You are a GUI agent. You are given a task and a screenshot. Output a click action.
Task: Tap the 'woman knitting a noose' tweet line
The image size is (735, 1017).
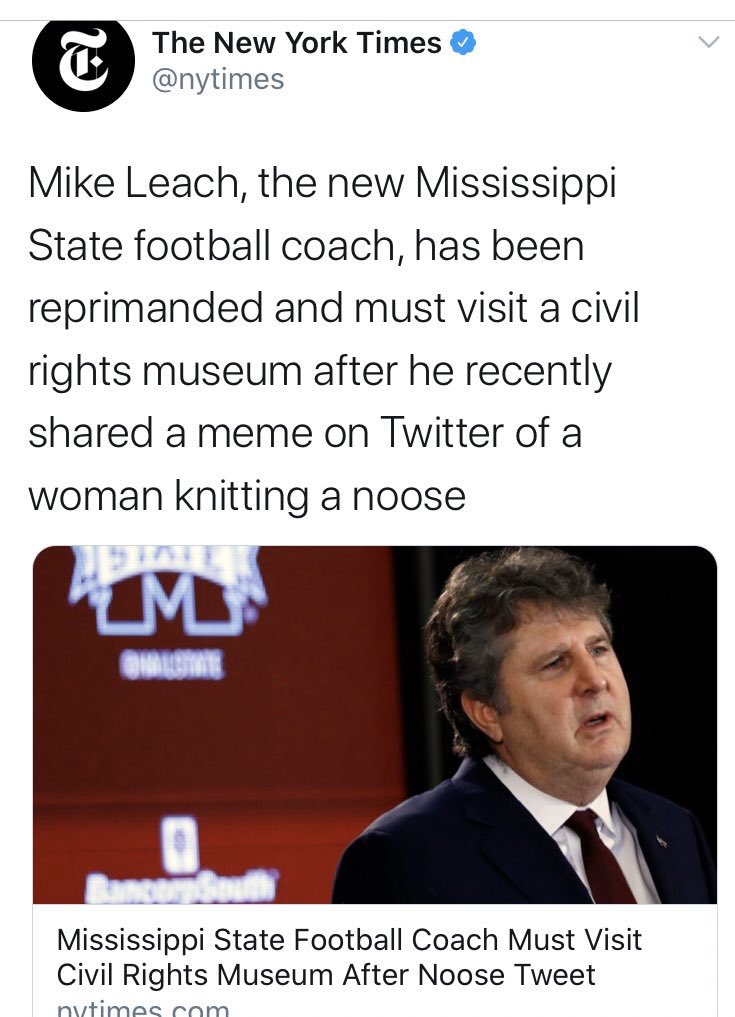point(247,496)
